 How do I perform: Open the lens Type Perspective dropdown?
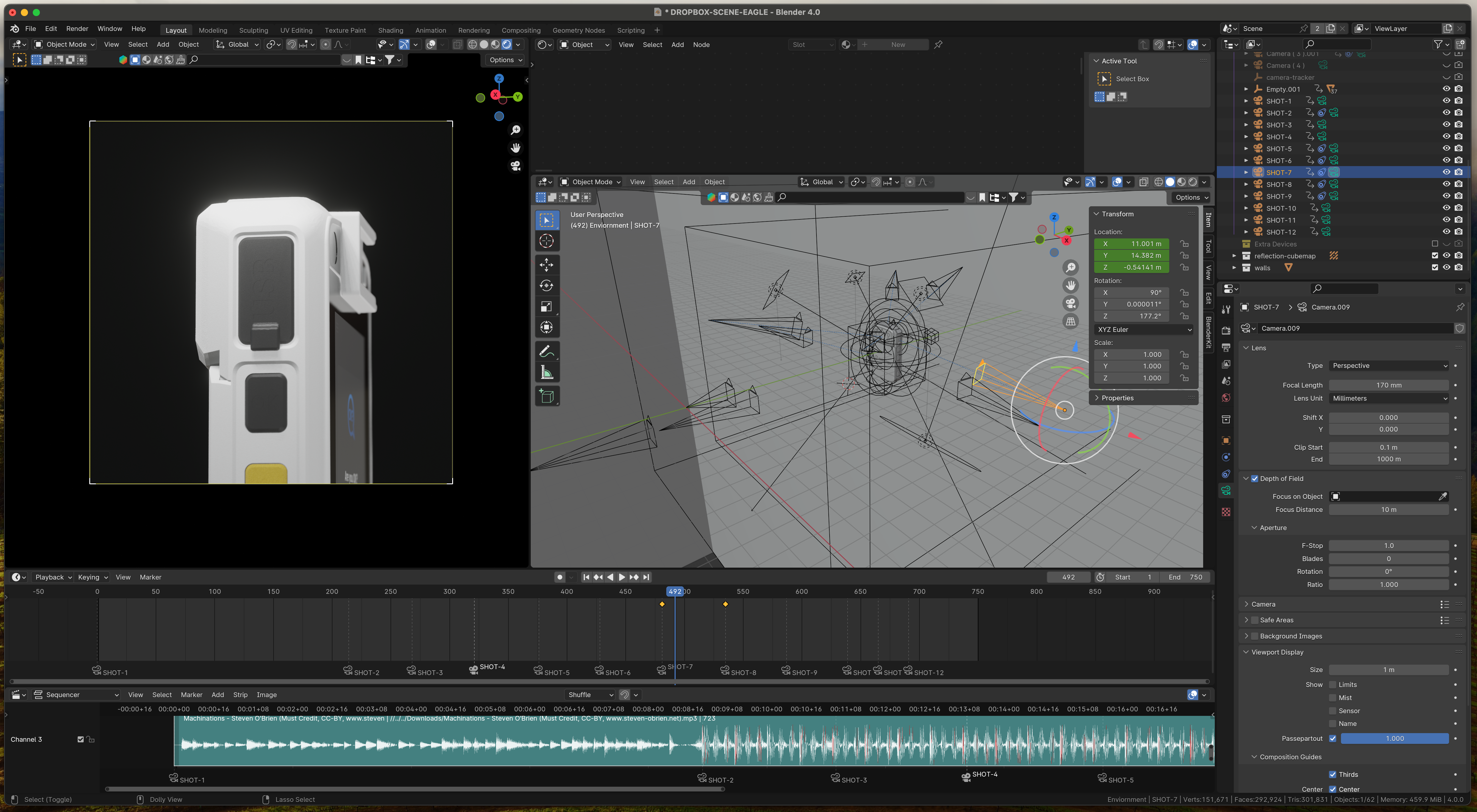(x=1388, y=366)
